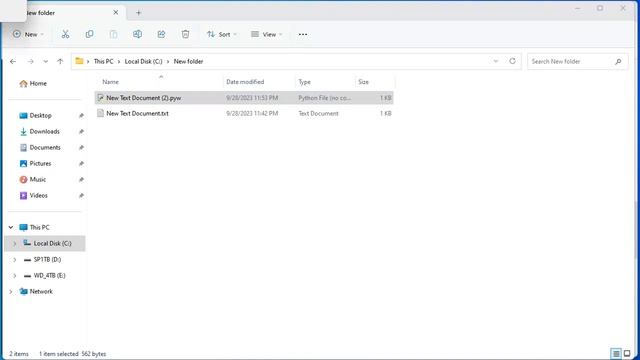The height and width of the screenshot is (360, 640).
Task: Expand WD_4TB (E:) drive node
Action: pyautogui.click(x=15, y=276)
